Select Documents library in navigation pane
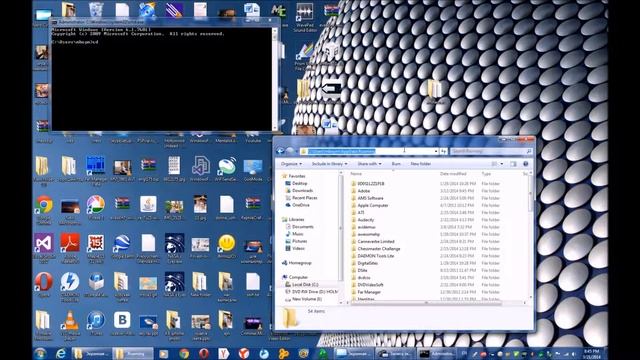The width and height of the screenshot is (640, 360). click(x=302, y=227)
